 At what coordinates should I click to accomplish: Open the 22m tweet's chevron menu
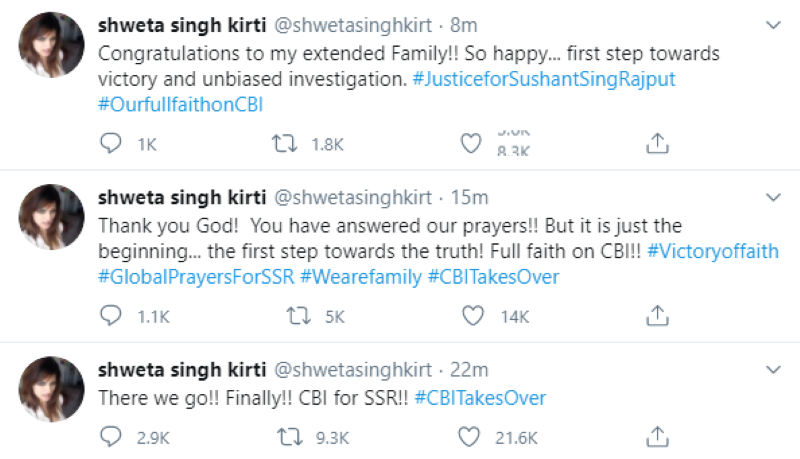[771, 369]
